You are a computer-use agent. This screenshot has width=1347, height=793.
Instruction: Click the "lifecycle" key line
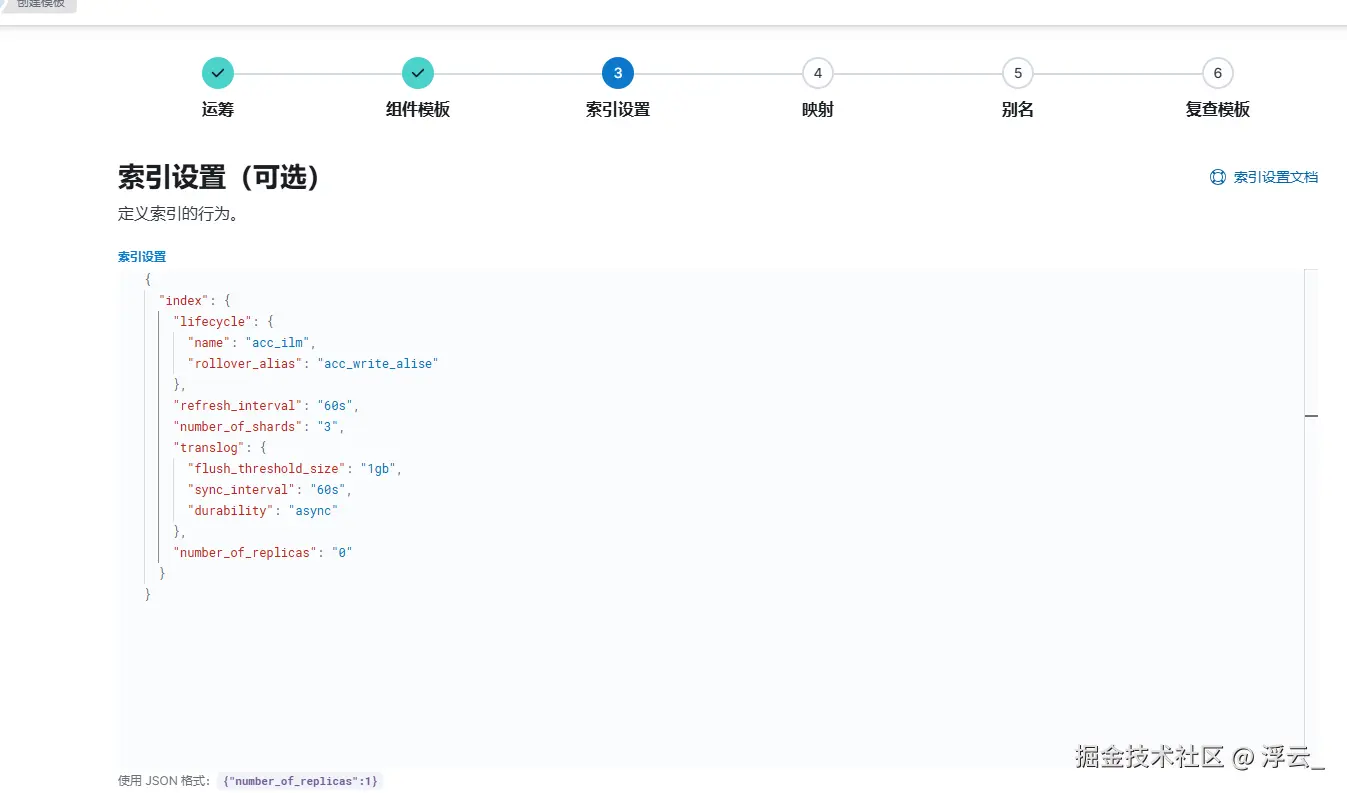pyautogui.click(x=223, y=322)
